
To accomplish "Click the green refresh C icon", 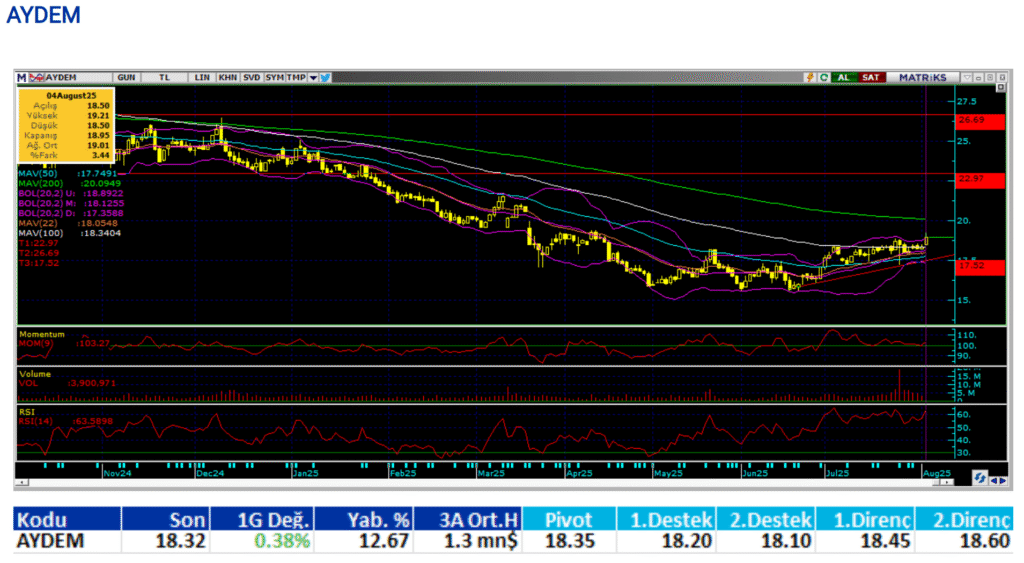I will click(x=824, y=77).
